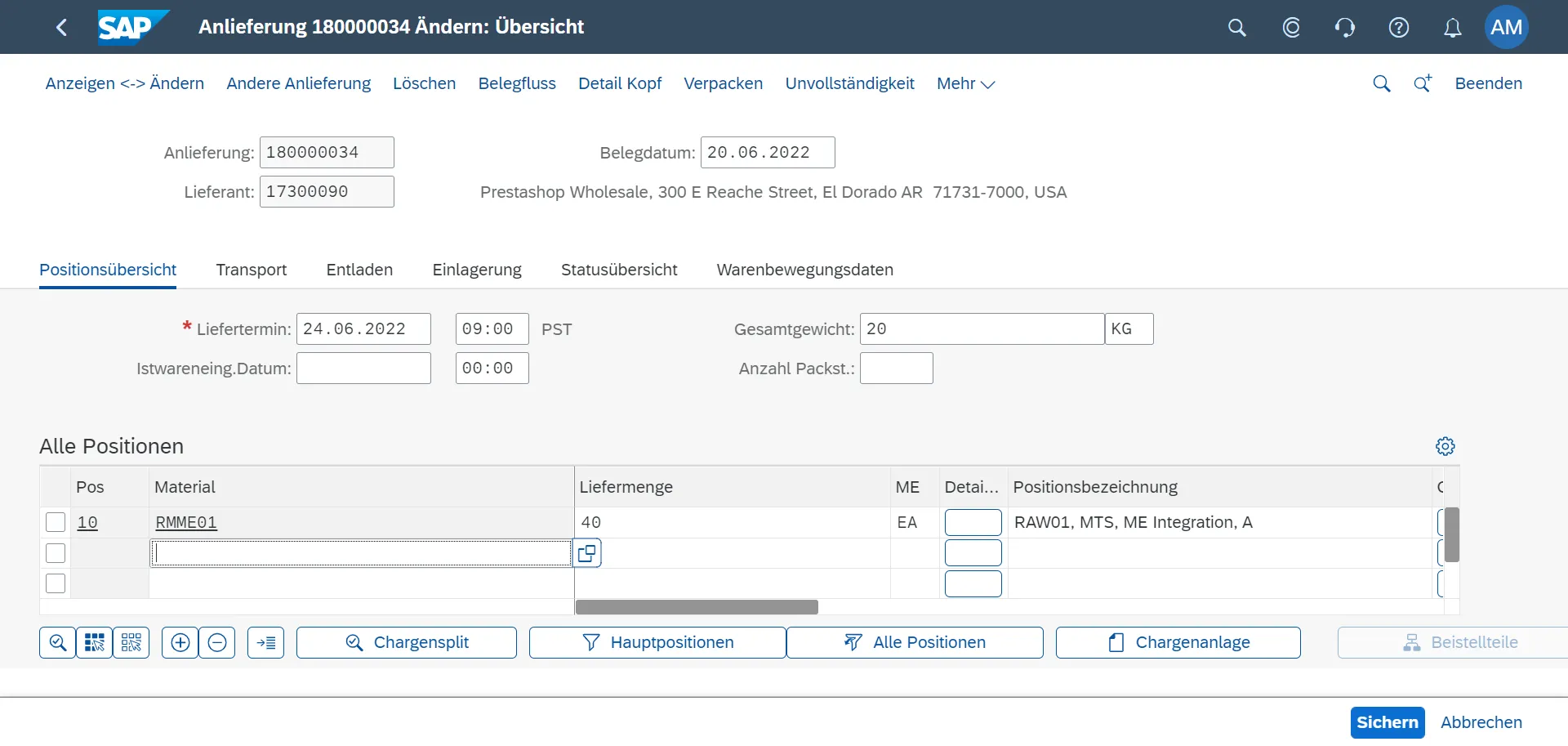Click the search-next icon with plus

pos(1423,83)
